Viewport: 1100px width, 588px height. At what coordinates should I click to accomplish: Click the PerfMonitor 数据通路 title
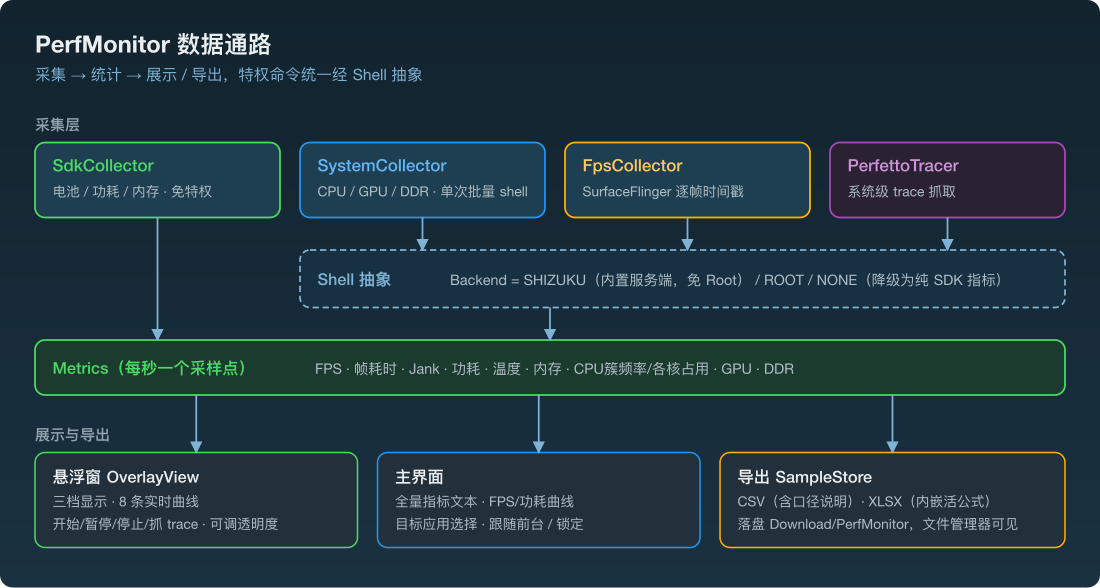click(x=153, y=46)
